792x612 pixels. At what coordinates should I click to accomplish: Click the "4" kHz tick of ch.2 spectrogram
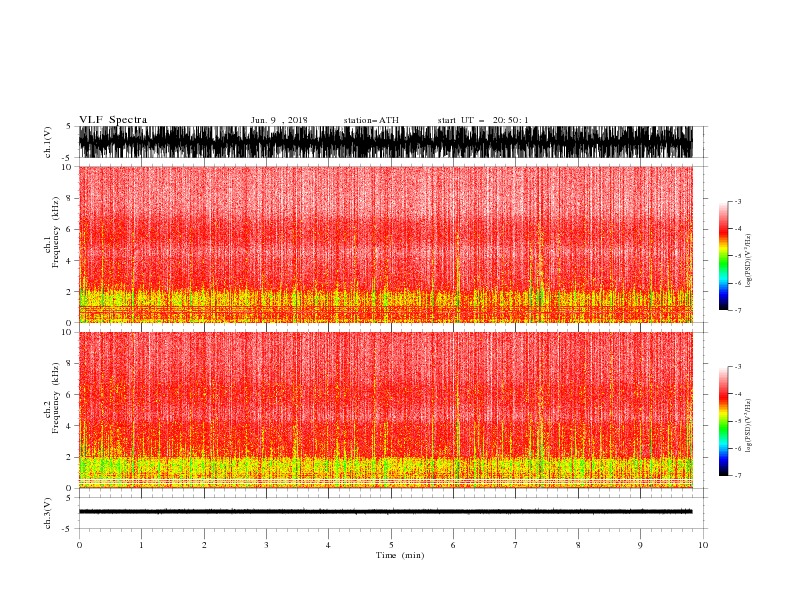pyautogui.click(x=69, y=426)
